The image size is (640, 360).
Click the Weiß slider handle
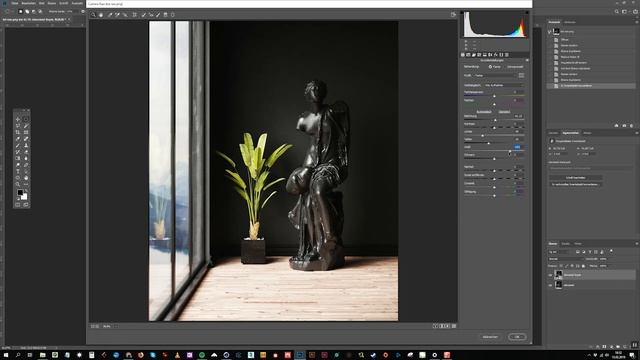click(x=510, y=151)
